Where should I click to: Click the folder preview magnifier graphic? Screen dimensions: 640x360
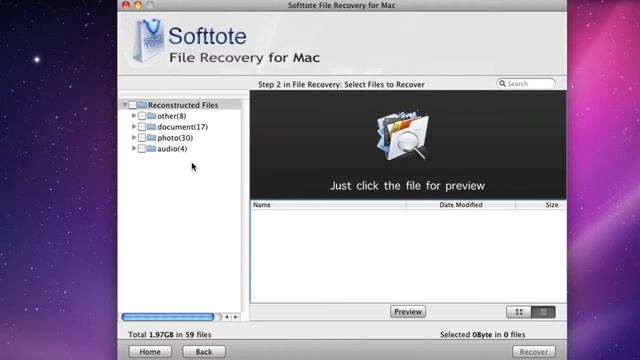403,135
